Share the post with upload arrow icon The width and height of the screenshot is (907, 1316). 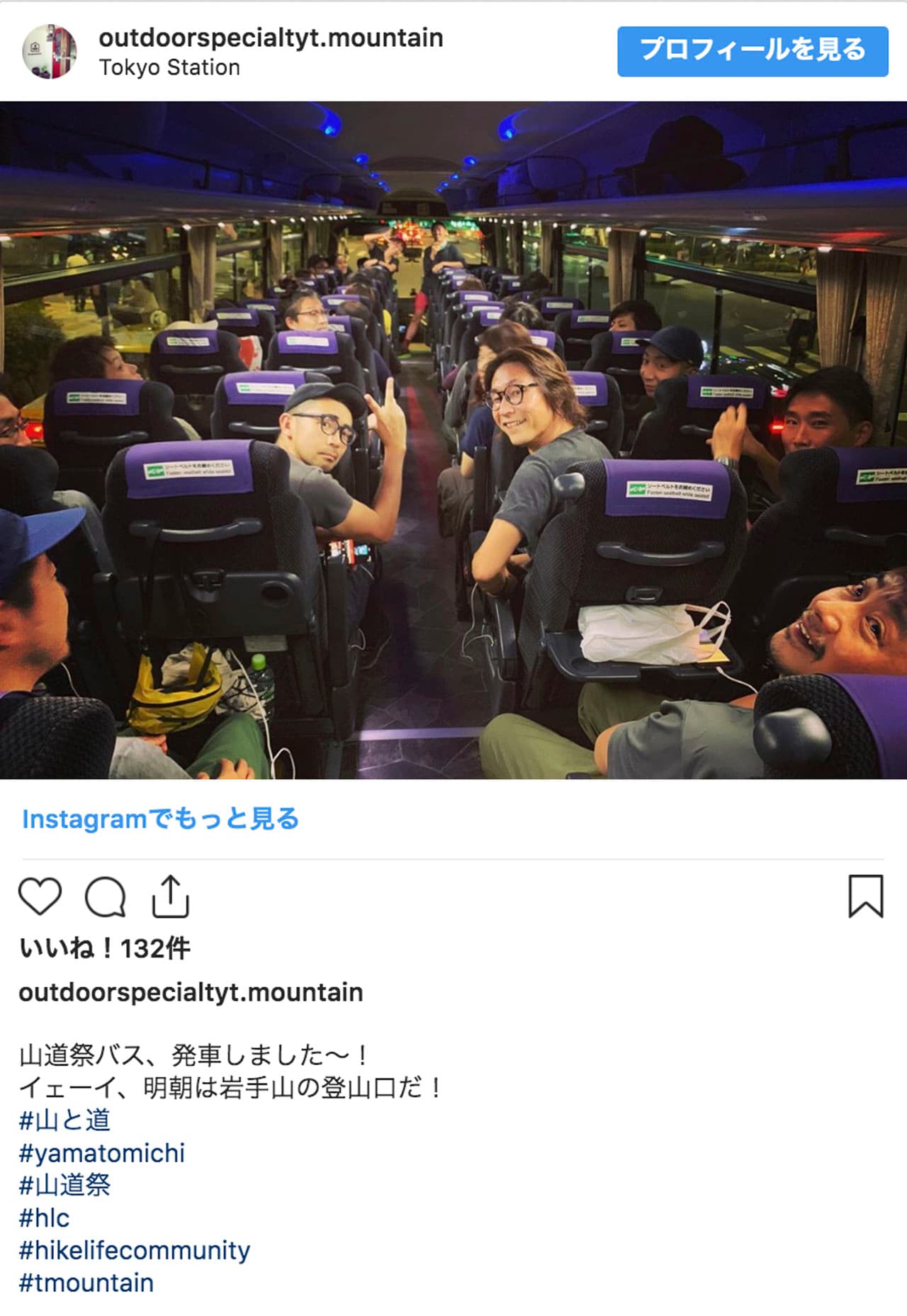[x=171, y=896]
